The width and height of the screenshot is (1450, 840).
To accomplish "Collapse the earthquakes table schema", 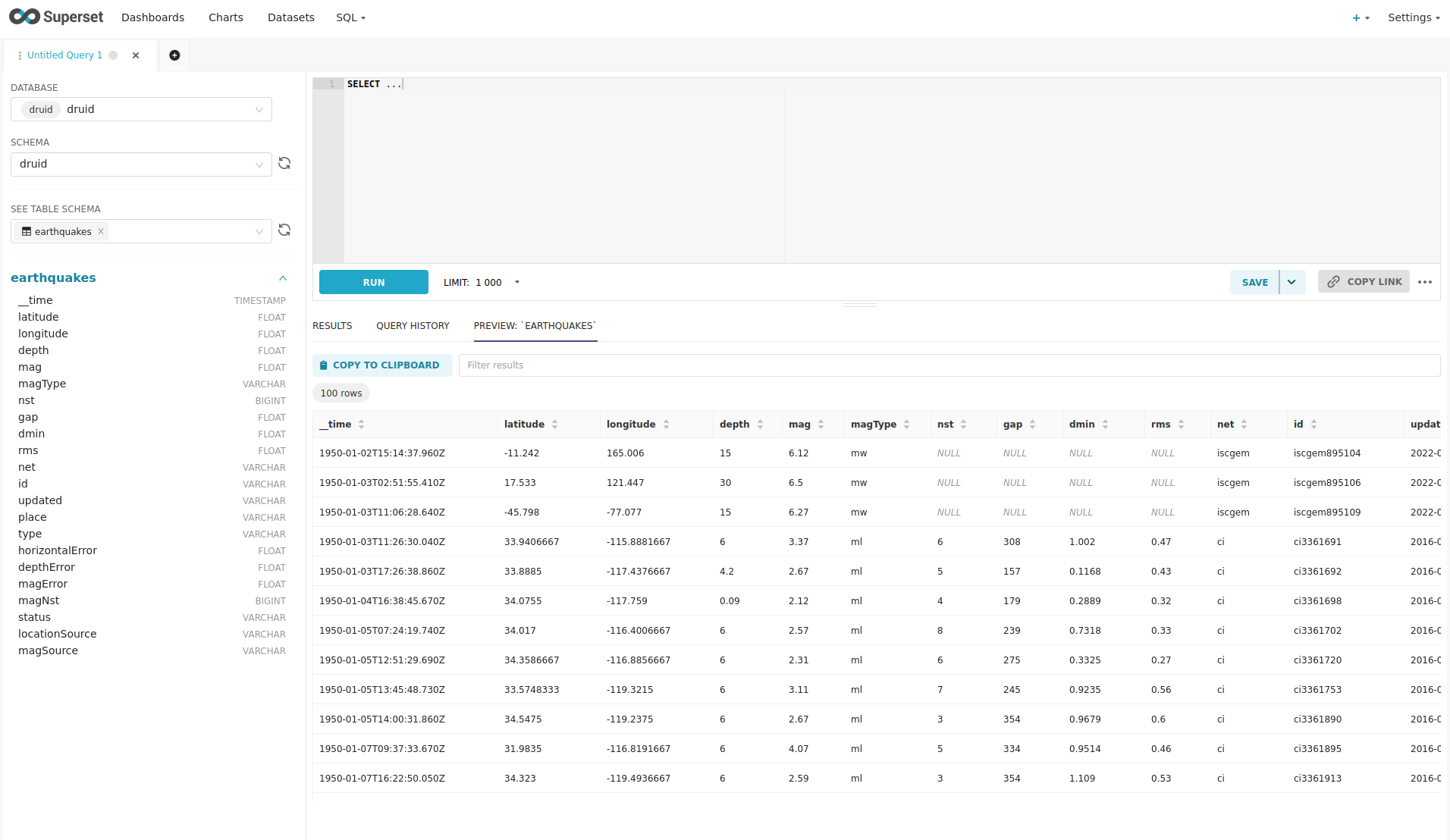I will [x=283, y=278].
